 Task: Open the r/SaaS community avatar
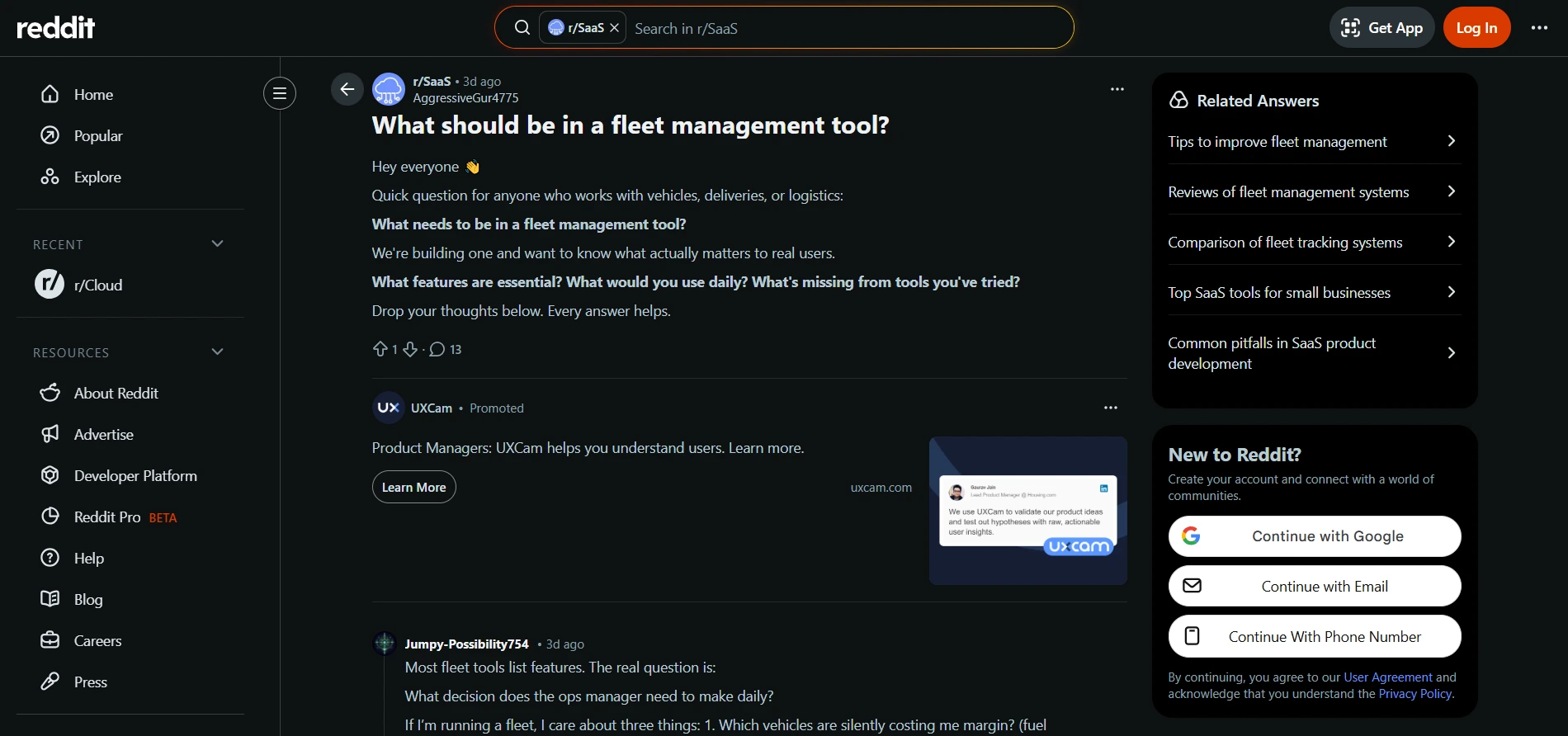(389, 89)
